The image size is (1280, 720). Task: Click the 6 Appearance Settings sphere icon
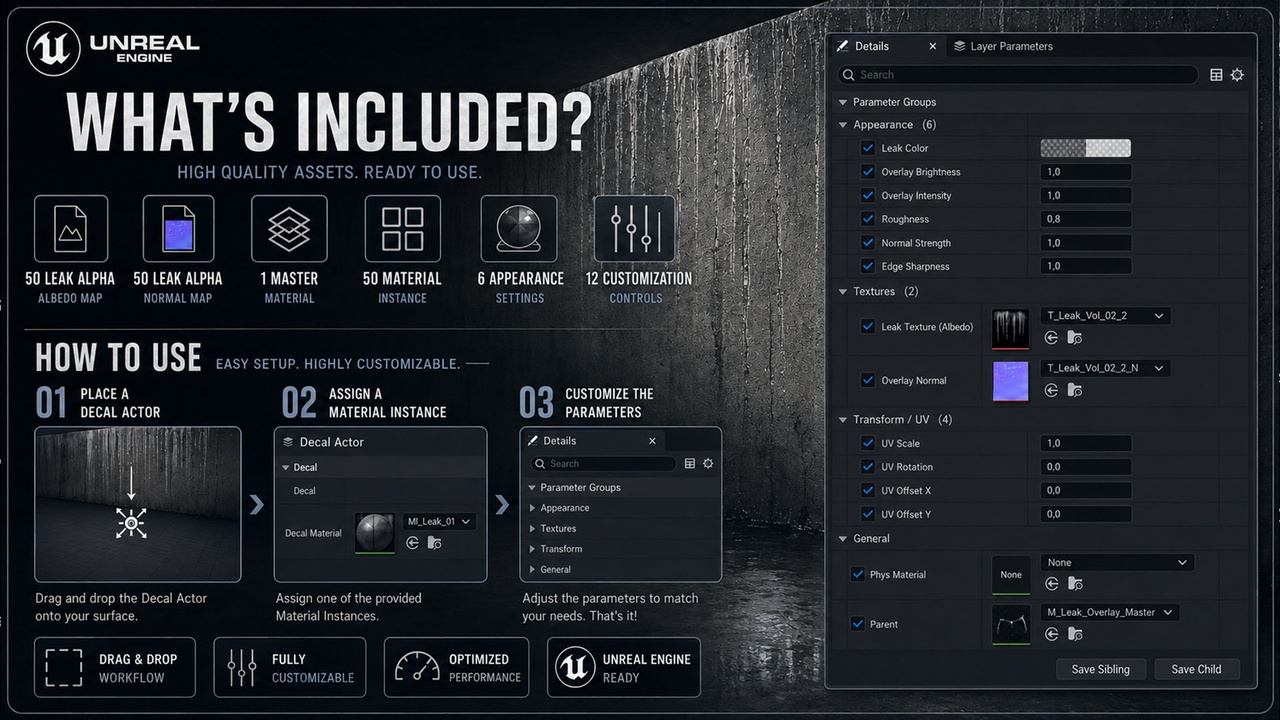(519, 229)
